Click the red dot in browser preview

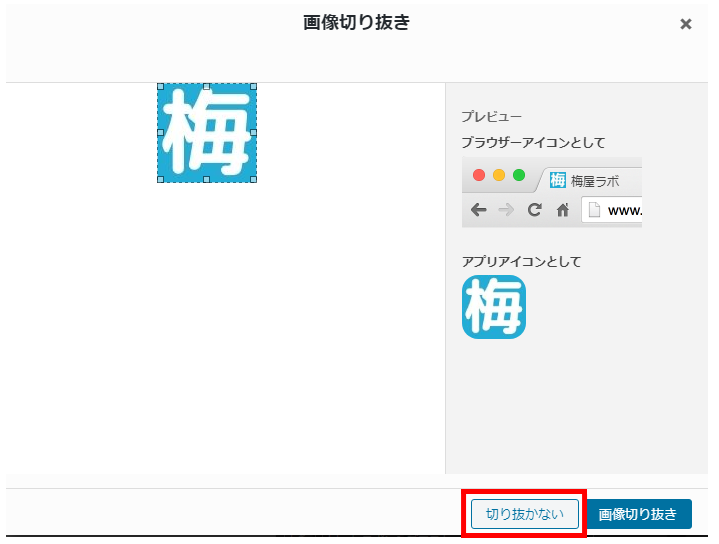[x=479, y=175]
